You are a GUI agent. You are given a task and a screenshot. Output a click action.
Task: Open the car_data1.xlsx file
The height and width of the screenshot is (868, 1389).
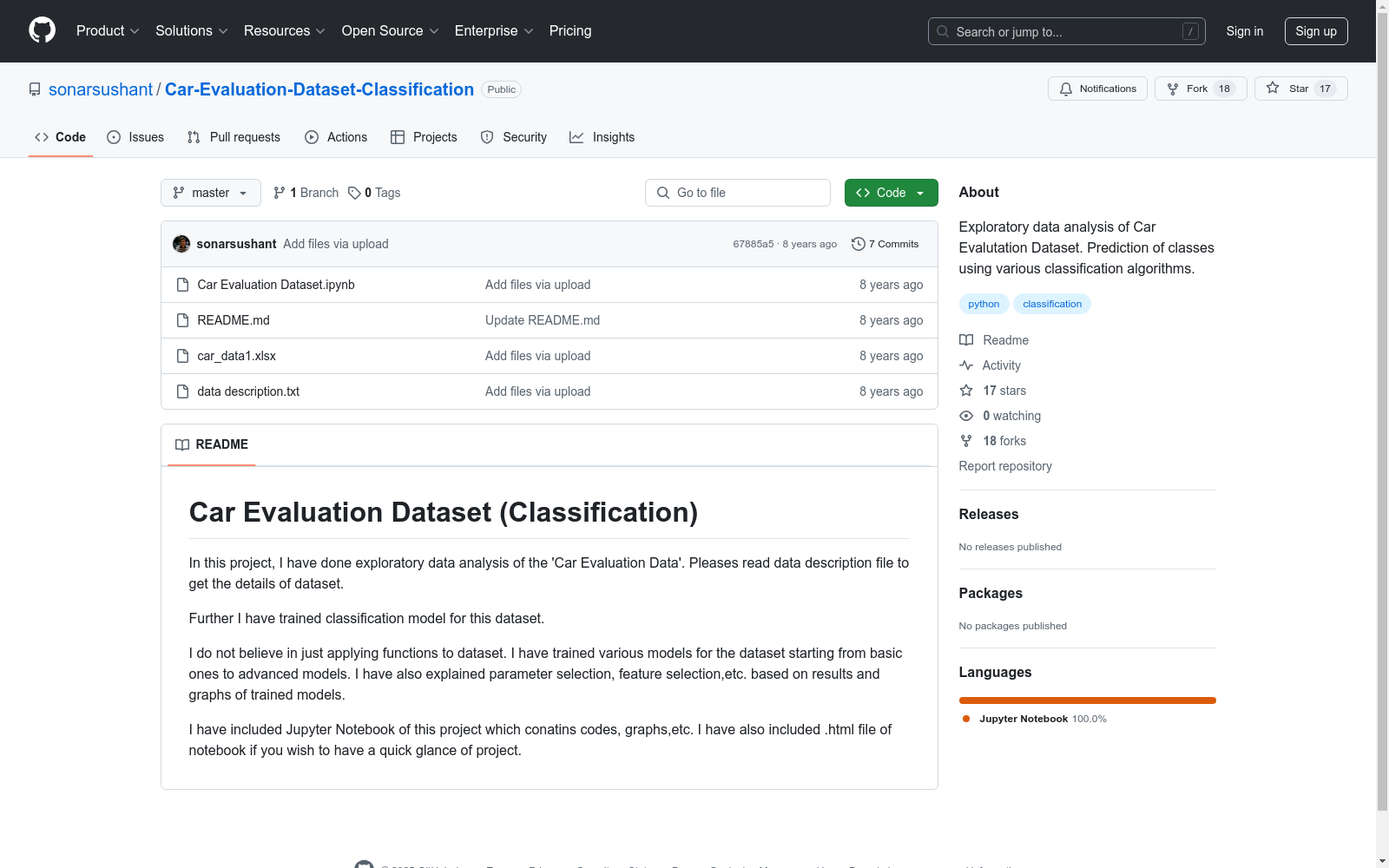click(237, 356)
